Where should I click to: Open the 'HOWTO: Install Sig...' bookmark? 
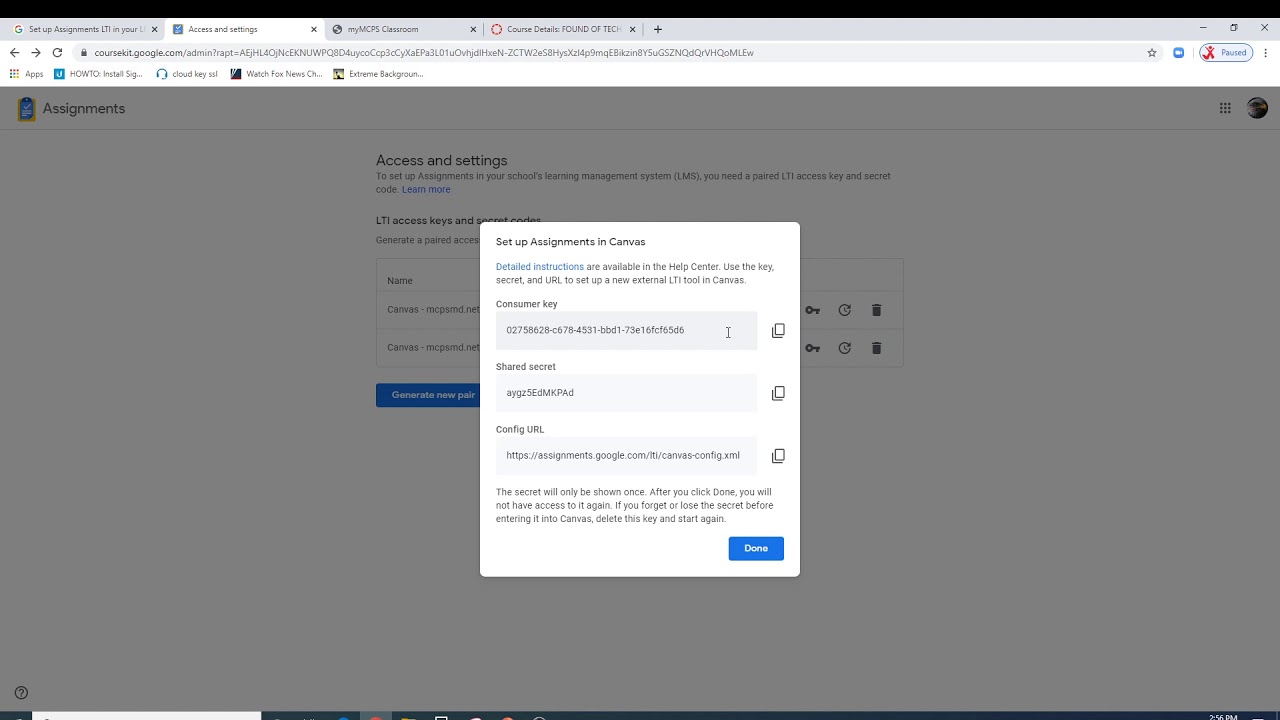[98, 74]
